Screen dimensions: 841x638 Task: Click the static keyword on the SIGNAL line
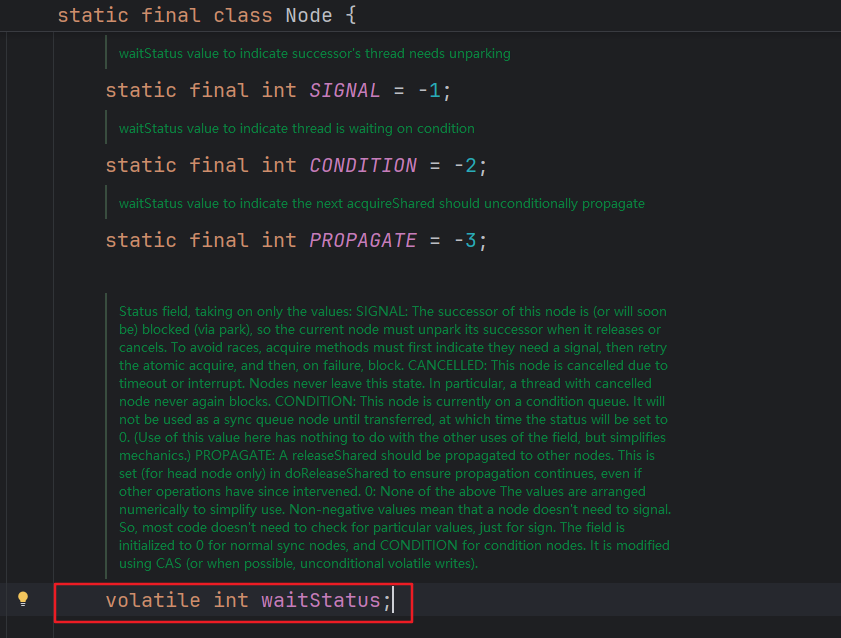(x=141, y=90)
